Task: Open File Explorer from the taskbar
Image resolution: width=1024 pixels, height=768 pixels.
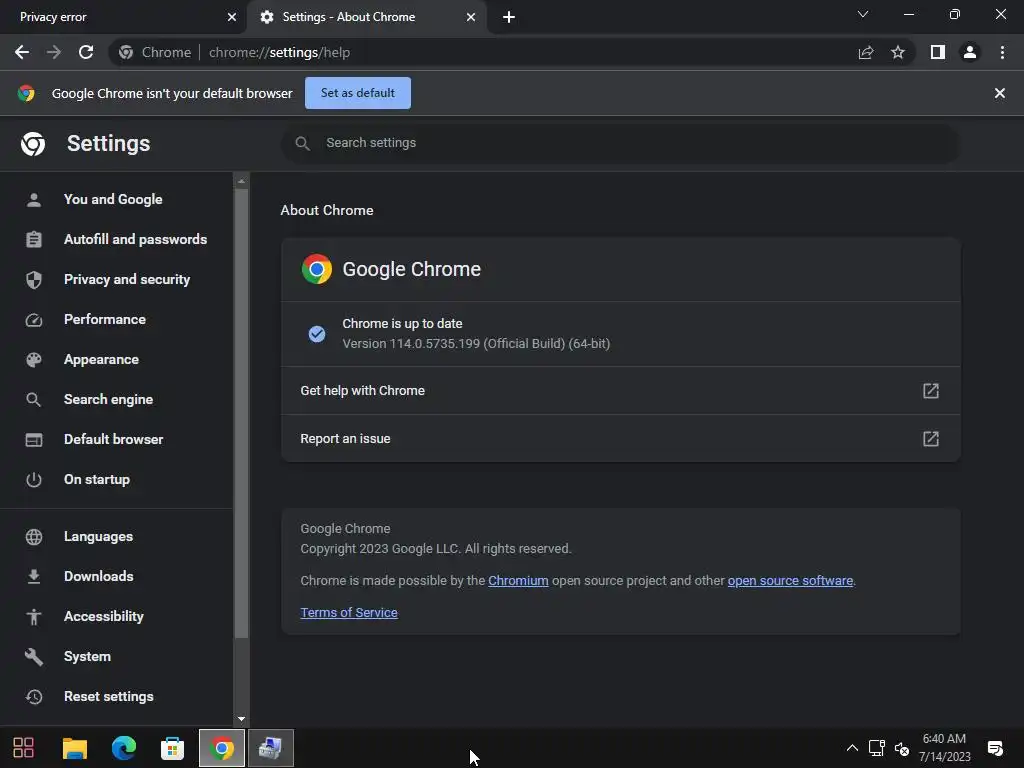Action: pos(74,748)
